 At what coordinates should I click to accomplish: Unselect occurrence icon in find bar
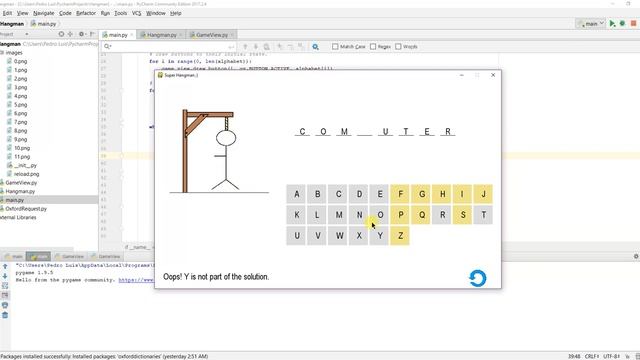click(x=290, y=47)
